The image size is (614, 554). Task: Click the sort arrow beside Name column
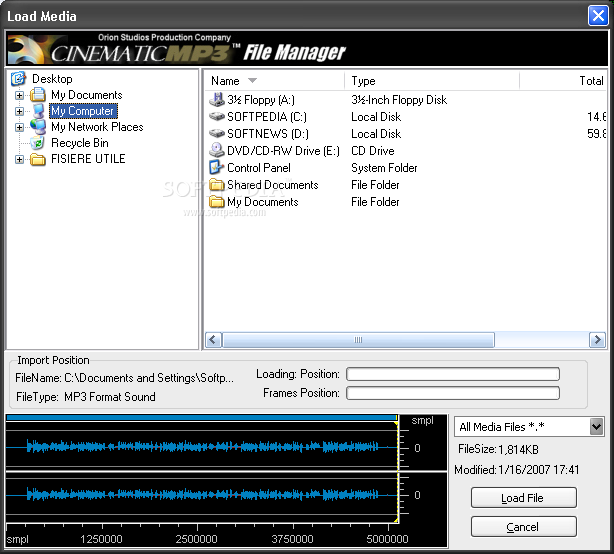click(253, 81)
